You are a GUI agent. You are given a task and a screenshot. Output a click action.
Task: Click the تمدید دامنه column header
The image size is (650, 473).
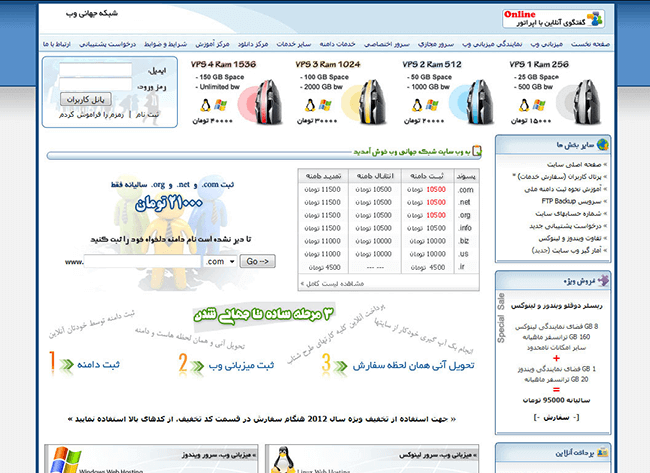[x=323, y=176]
